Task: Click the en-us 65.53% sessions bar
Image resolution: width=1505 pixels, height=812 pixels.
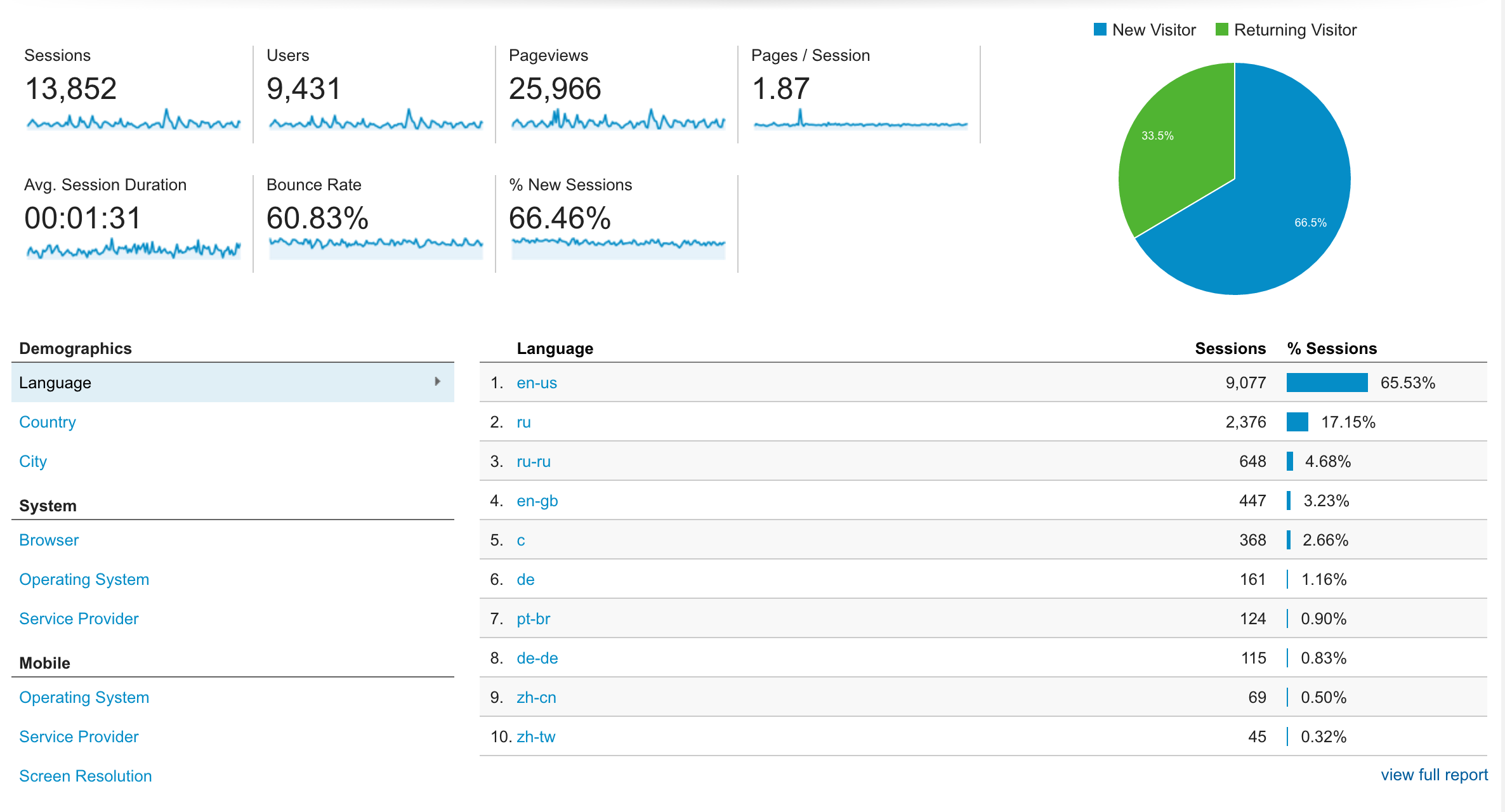Action: point(1327,383)
